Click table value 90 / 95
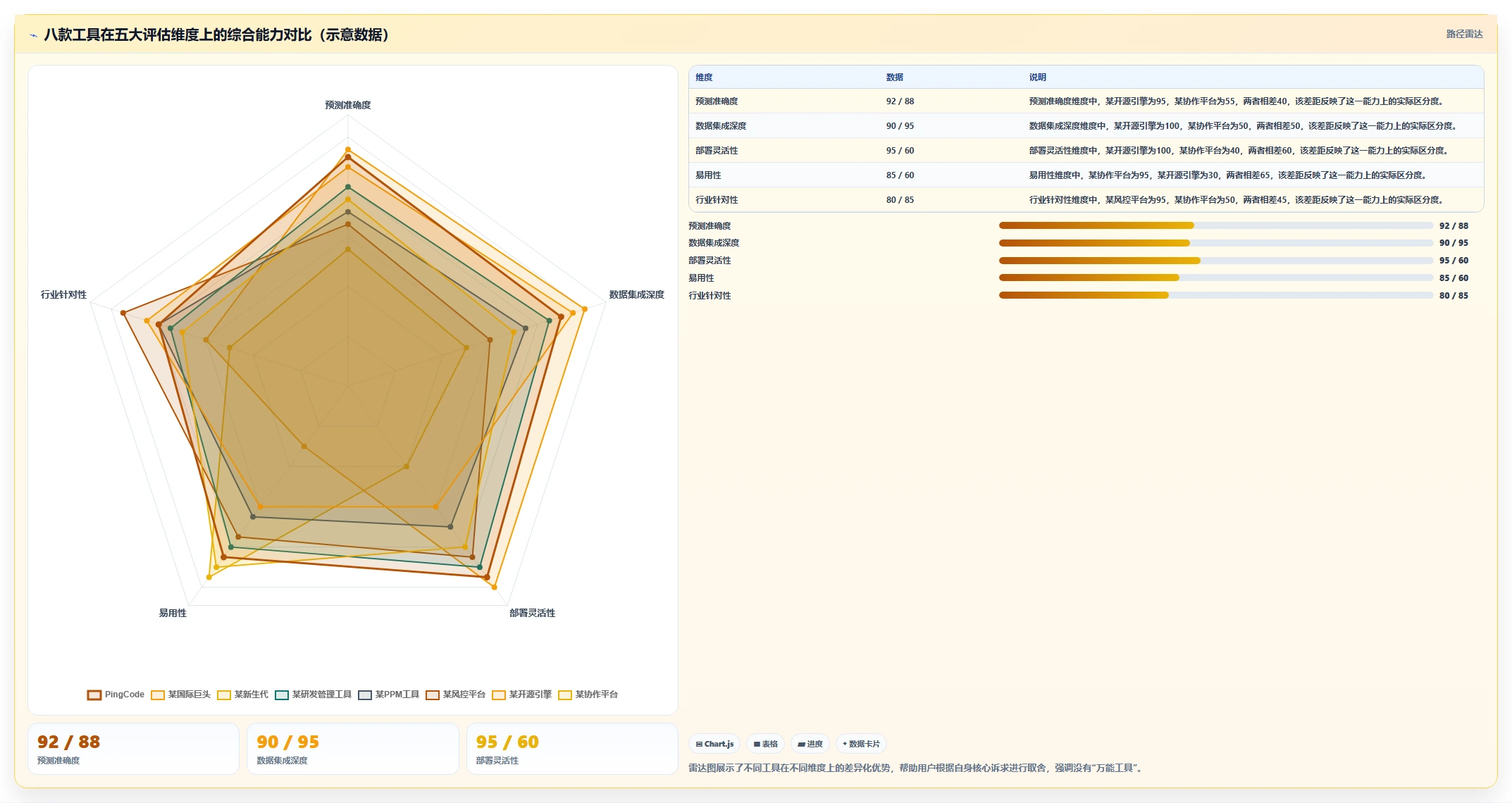1512x803 pixels. point(900,126)
